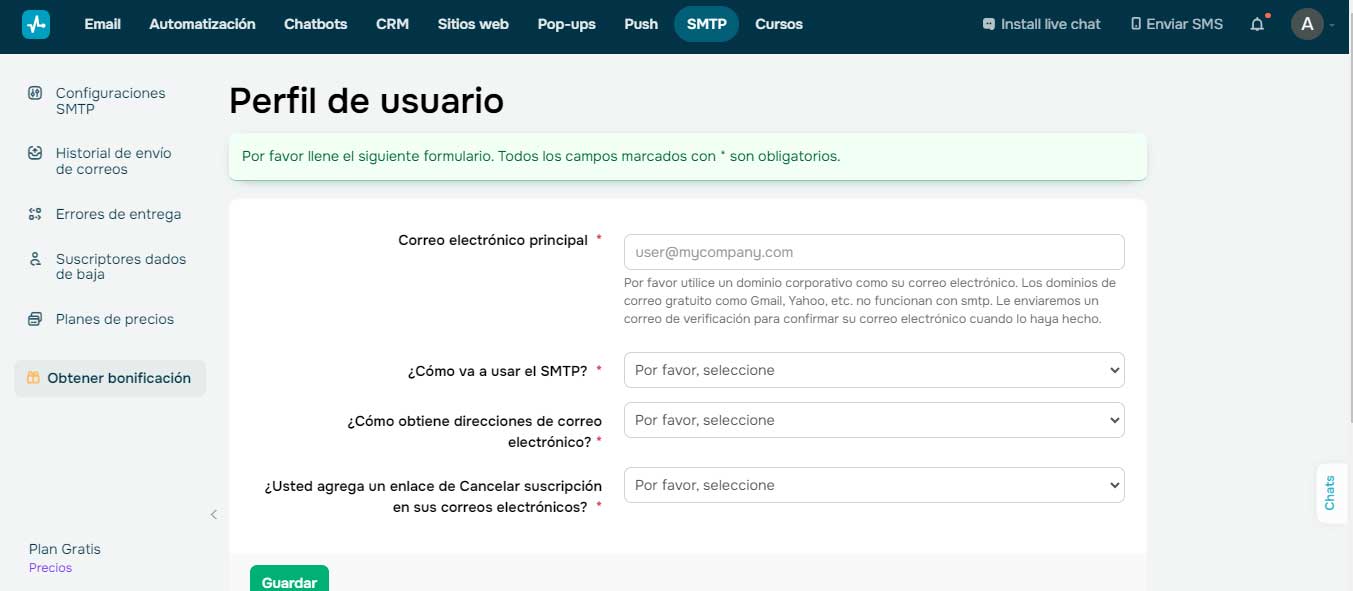Open the Chats side widget
Image resolution: width=1353 pixels, height=591 pixels.
click(1330, 493)
